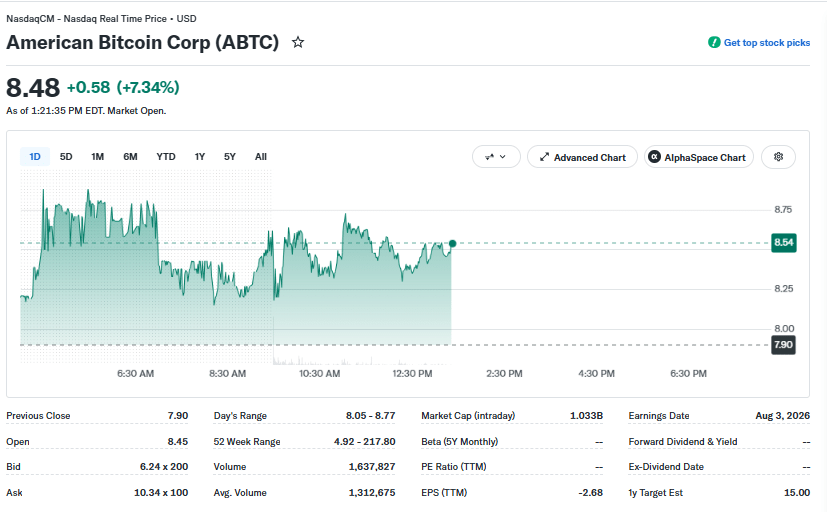This screenshot has width=827, height=512.
Task: Click Avg. Volume value 1,312,675
Action: click(x=372, y=492)
